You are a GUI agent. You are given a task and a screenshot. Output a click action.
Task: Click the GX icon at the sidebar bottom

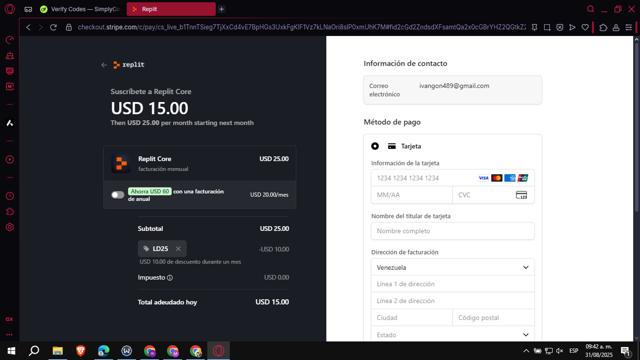click(x=9, y=319)
